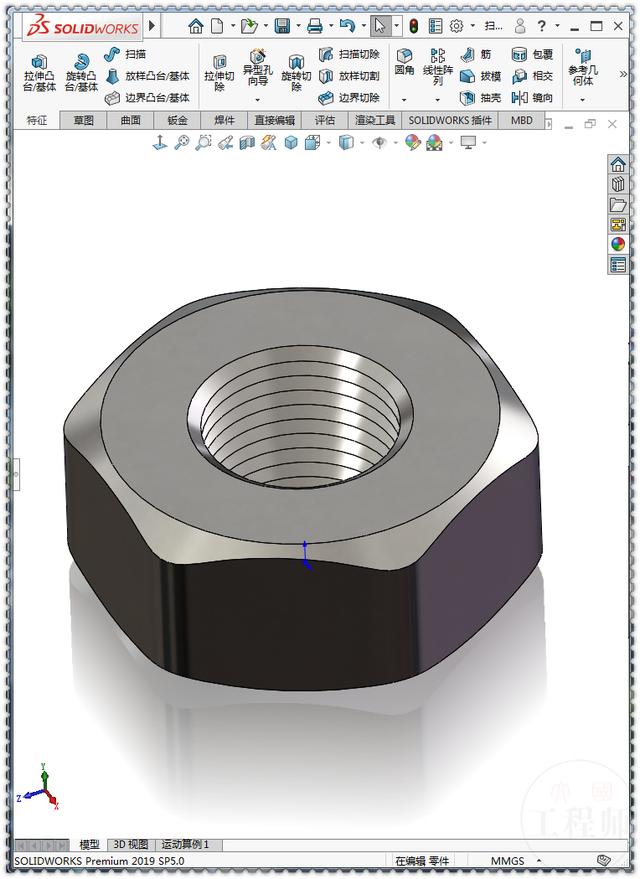Viewport: 640px width, 879px height.
Task: Click the Section View icon
Action: pyautogui.click(x=247, y=143)
